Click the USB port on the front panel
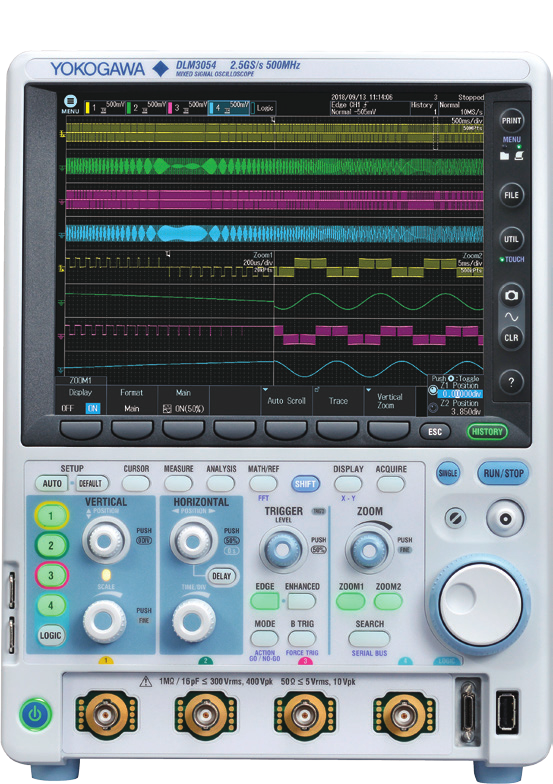The width and height of the screenshot is (553, 784). point(506,712)
